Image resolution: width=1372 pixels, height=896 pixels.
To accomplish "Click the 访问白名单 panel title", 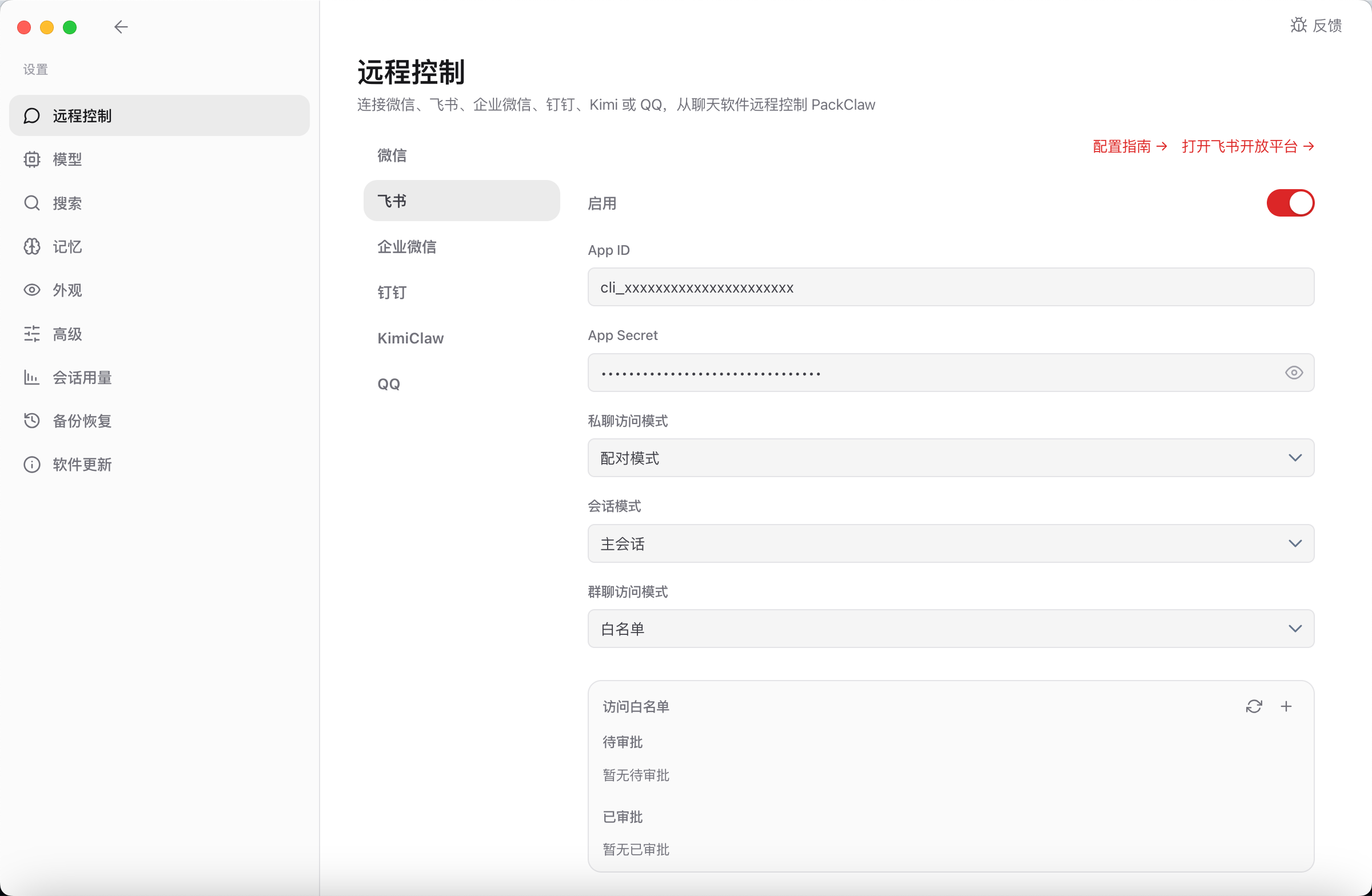I will click(x=636, y=706).
